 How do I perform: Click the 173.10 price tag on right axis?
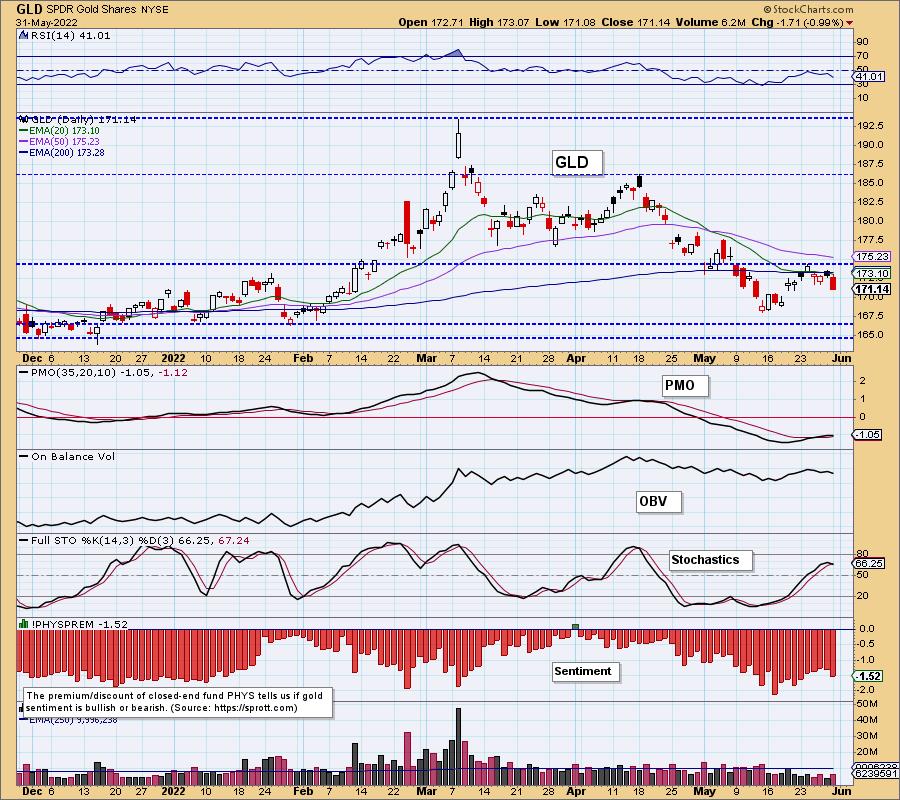[x=872, y=274]
